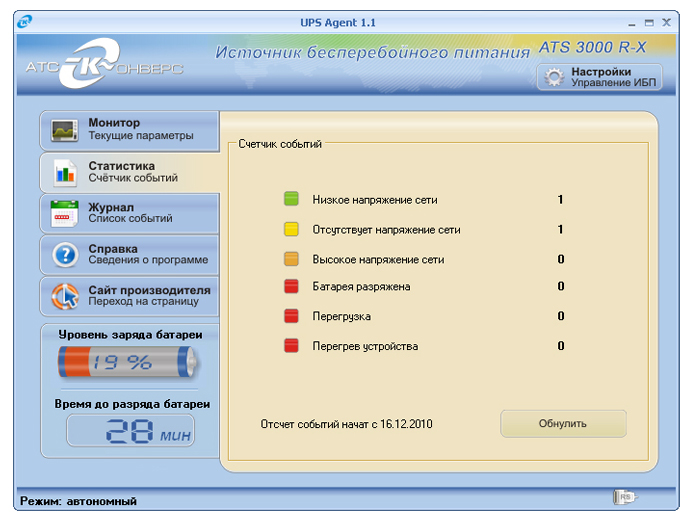Click the Настройки Управление ИБП button

pos(600,77)
